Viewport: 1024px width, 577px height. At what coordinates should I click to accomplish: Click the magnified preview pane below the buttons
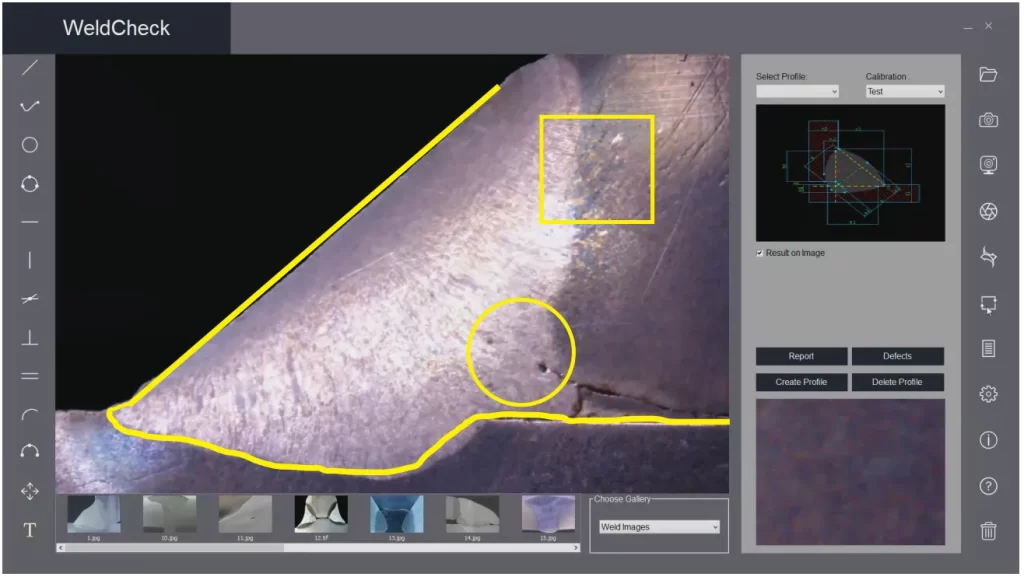click(x=850, y=472)
